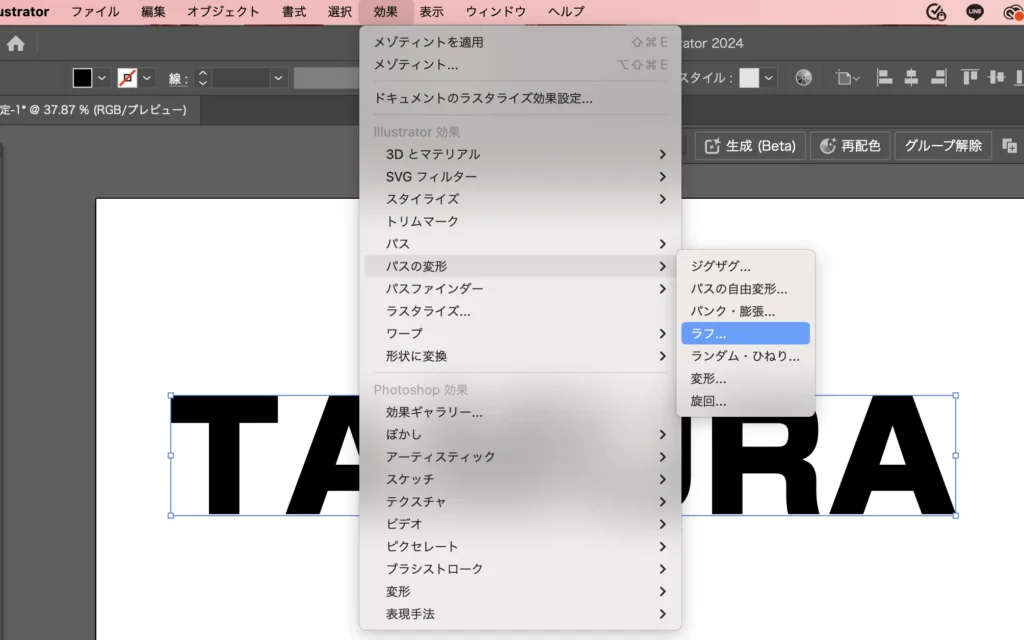Viewport: 1024px width, 640px height.
Task: Click the stroke color swatch with the red slash
Action: click(x=127, y=78)
